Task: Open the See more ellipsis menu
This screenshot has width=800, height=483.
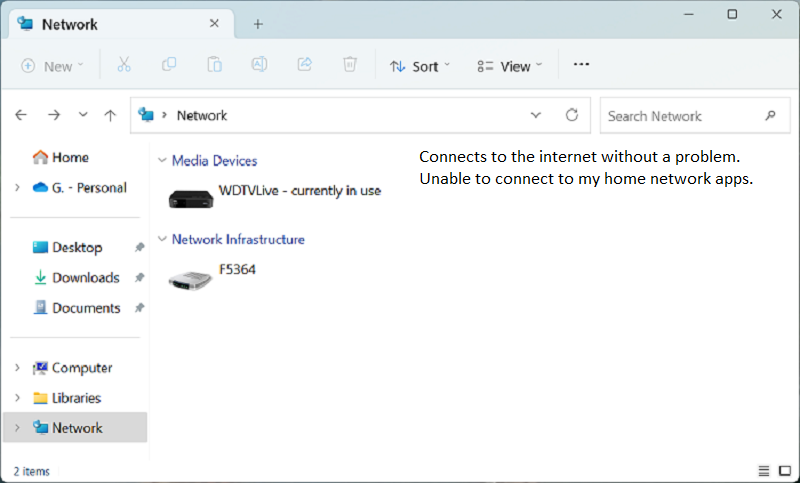Action: [x=581, y=65]
